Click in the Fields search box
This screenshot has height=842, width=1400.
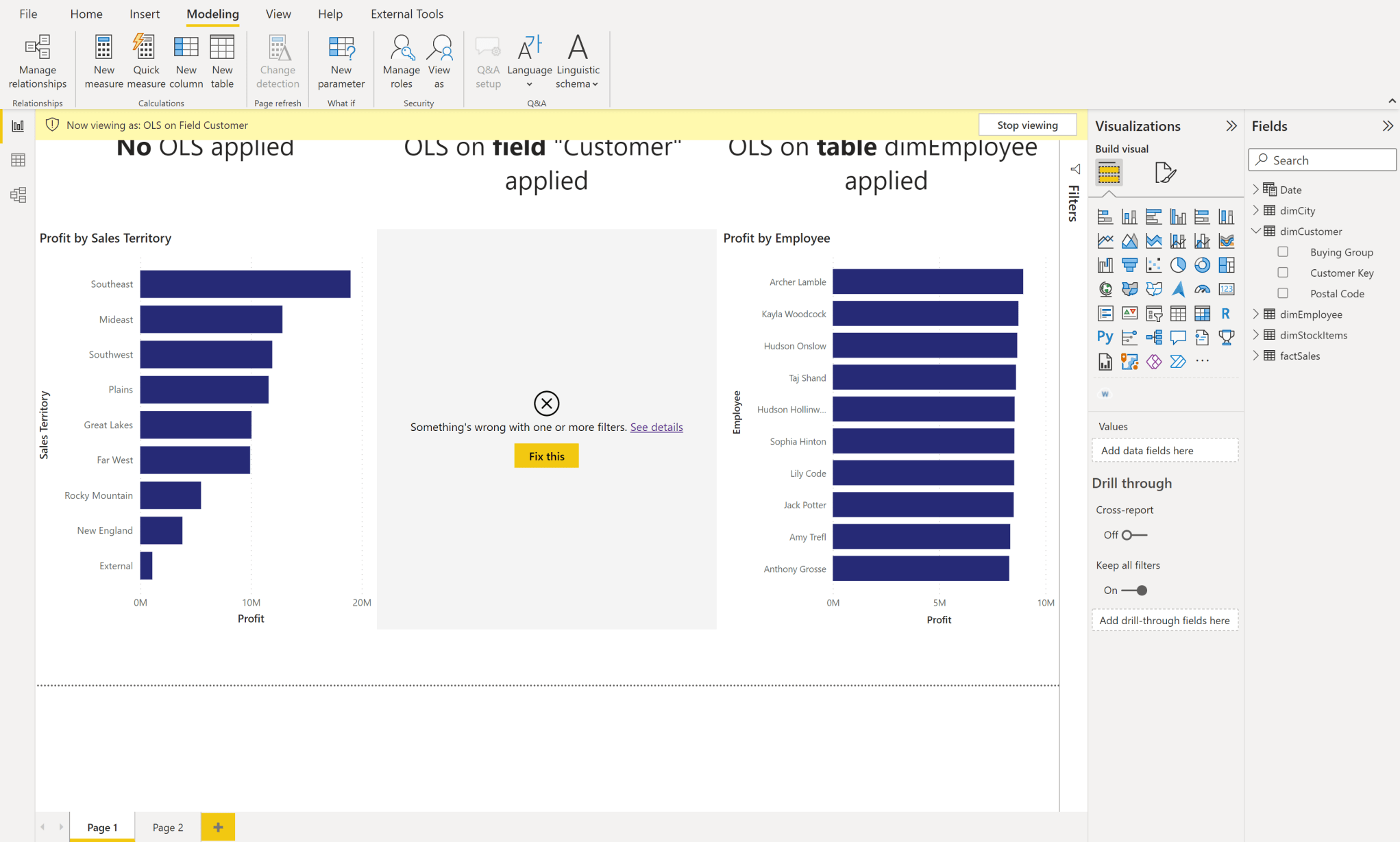1321,159
